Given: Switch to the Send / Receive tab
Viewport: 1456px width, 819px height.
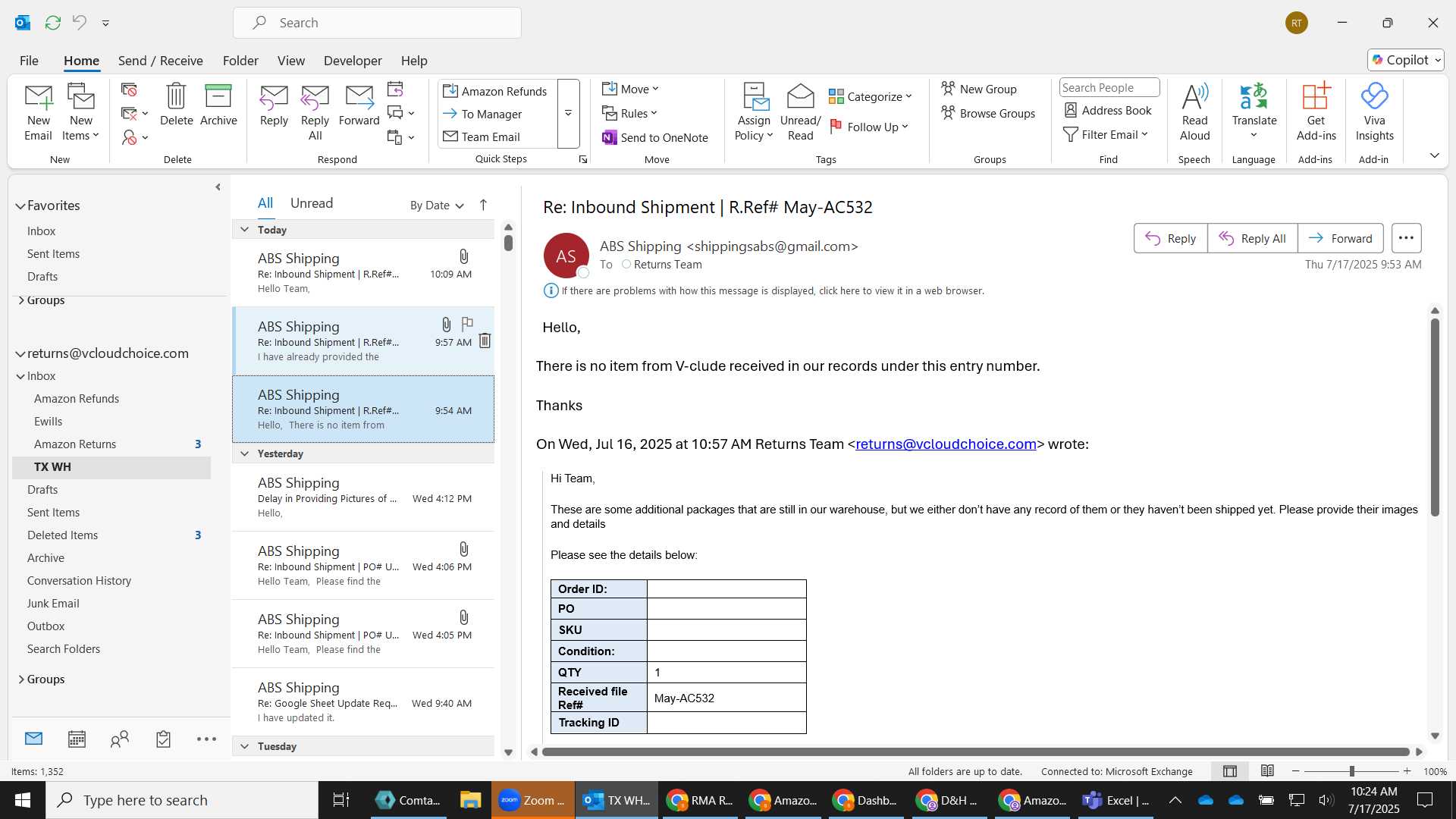Looking at the screenshot, I should [160, 60].
